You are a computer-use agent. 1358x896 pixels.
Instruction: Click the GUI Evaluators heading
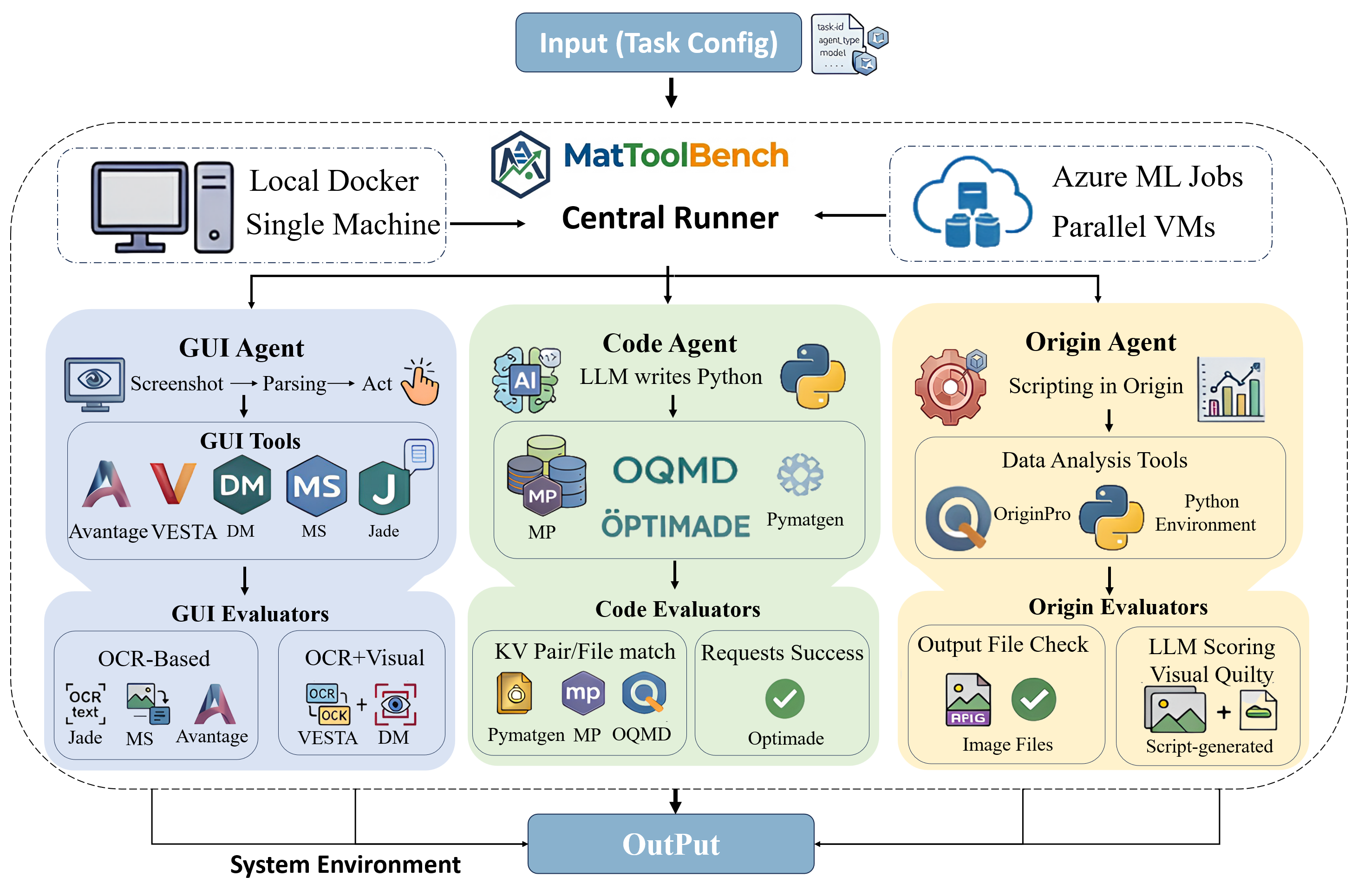point(250,613)
